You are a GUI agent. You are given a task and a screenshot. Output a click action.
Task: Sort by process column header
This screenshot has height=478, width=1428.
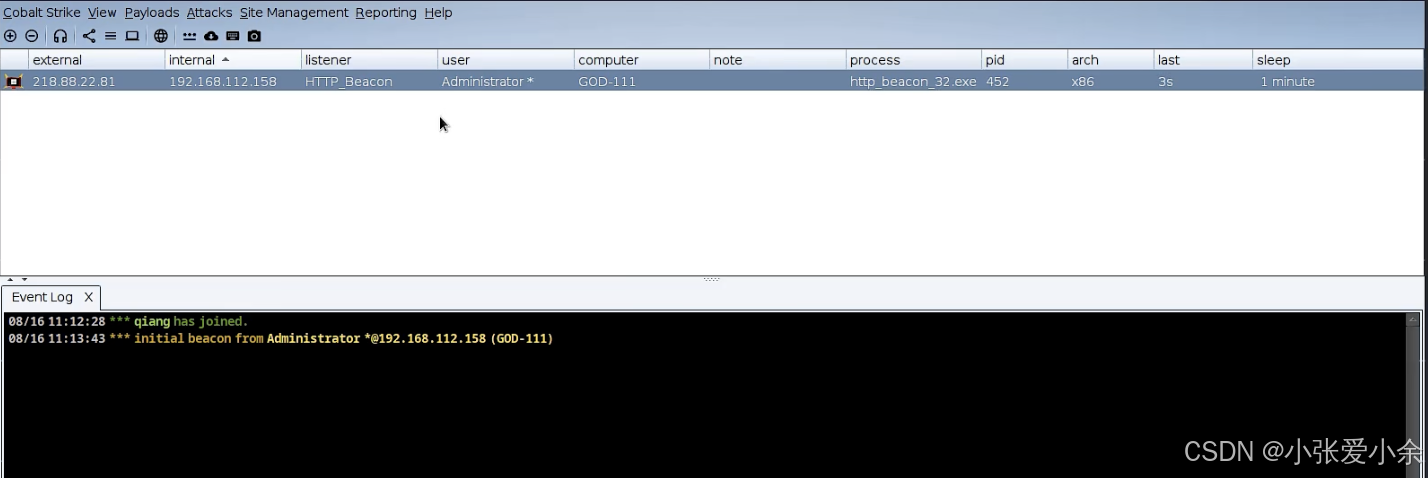[x=914, y=60]
